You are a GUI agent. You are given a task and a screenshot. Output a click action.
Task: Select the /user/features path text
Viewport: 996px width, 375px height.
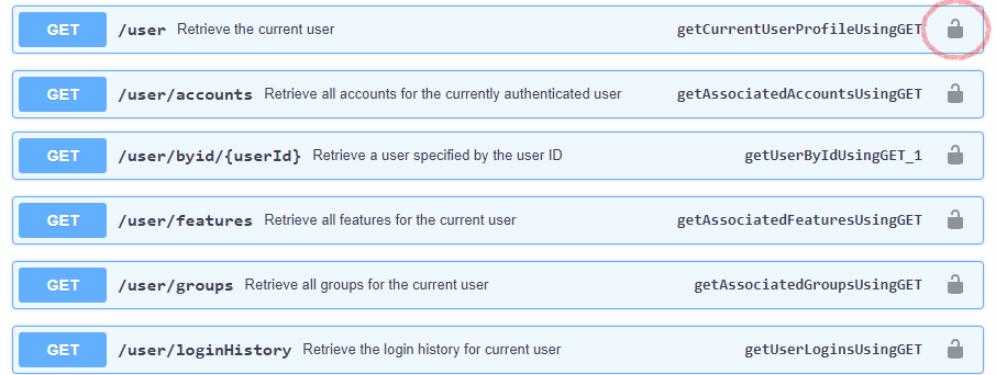click(x=185, y=221)
